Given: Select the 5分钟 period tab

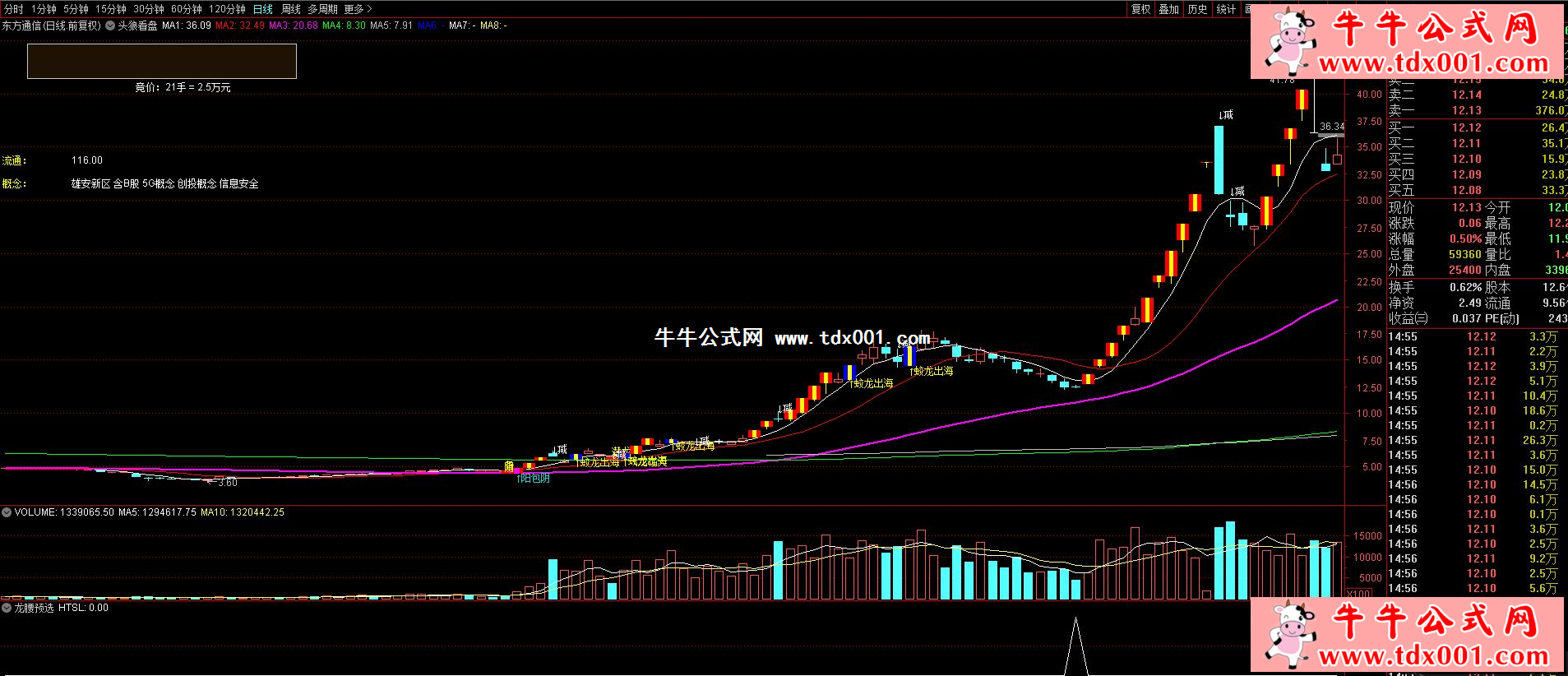Looking at the screenshot, I should 76,9.
